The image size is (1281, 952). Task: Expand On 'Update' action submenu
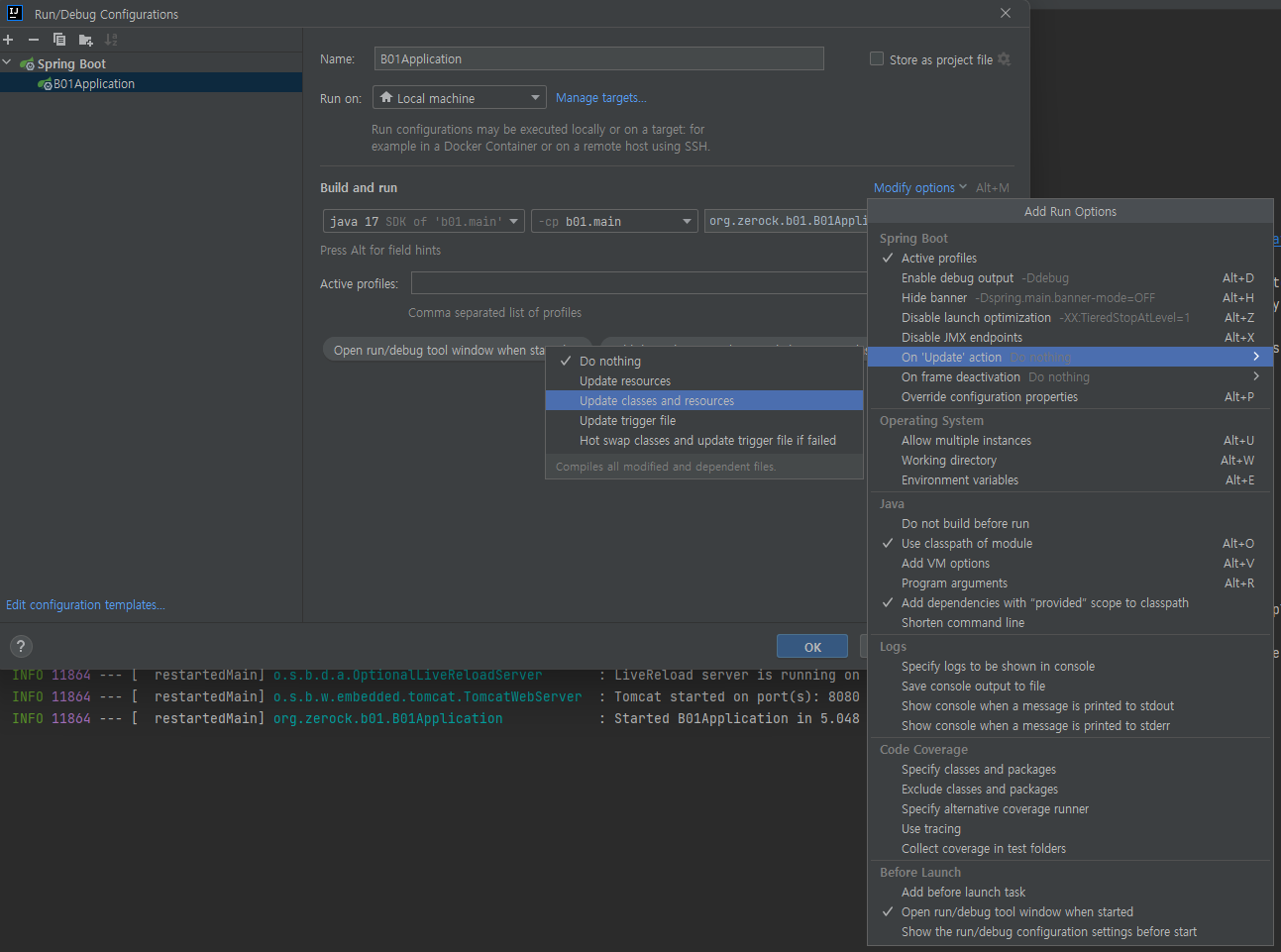1070,358
